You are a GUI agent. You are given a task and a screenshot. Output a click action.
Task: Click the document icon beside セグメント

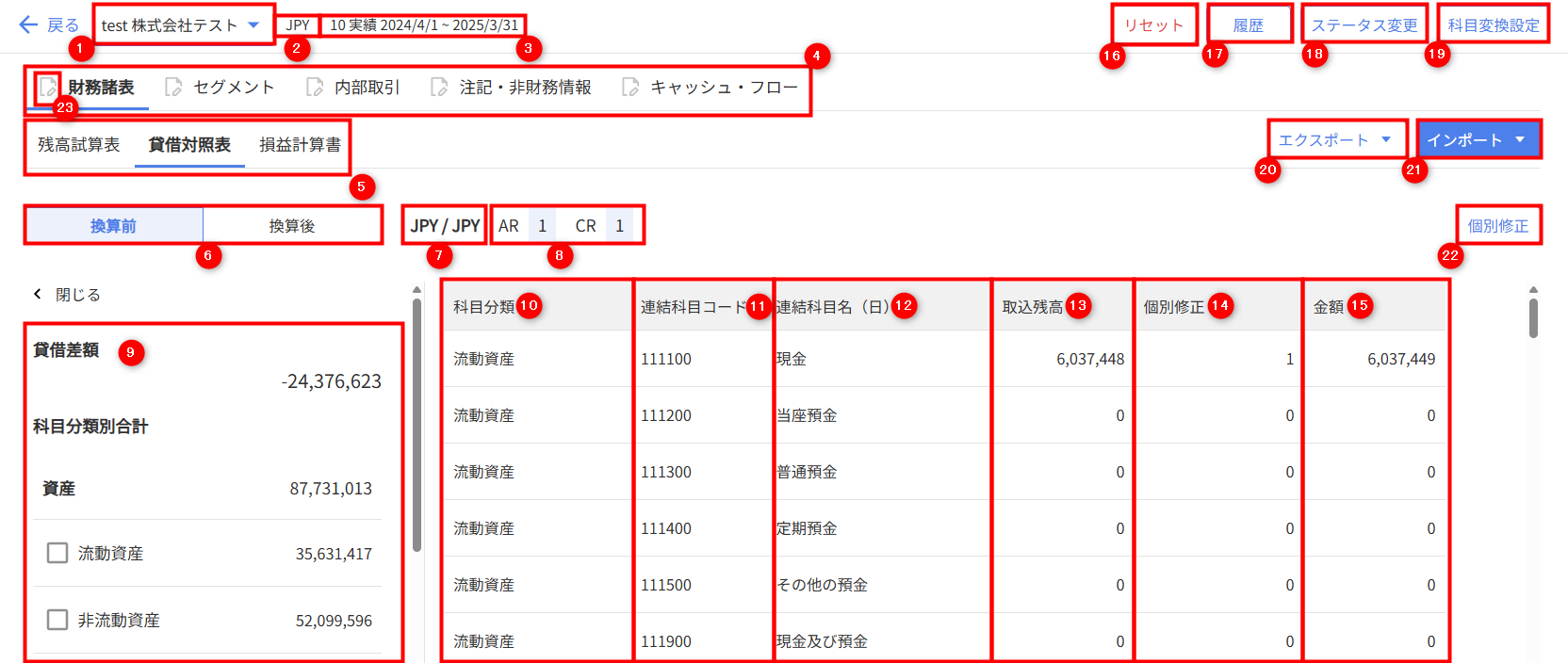[173, 88]
